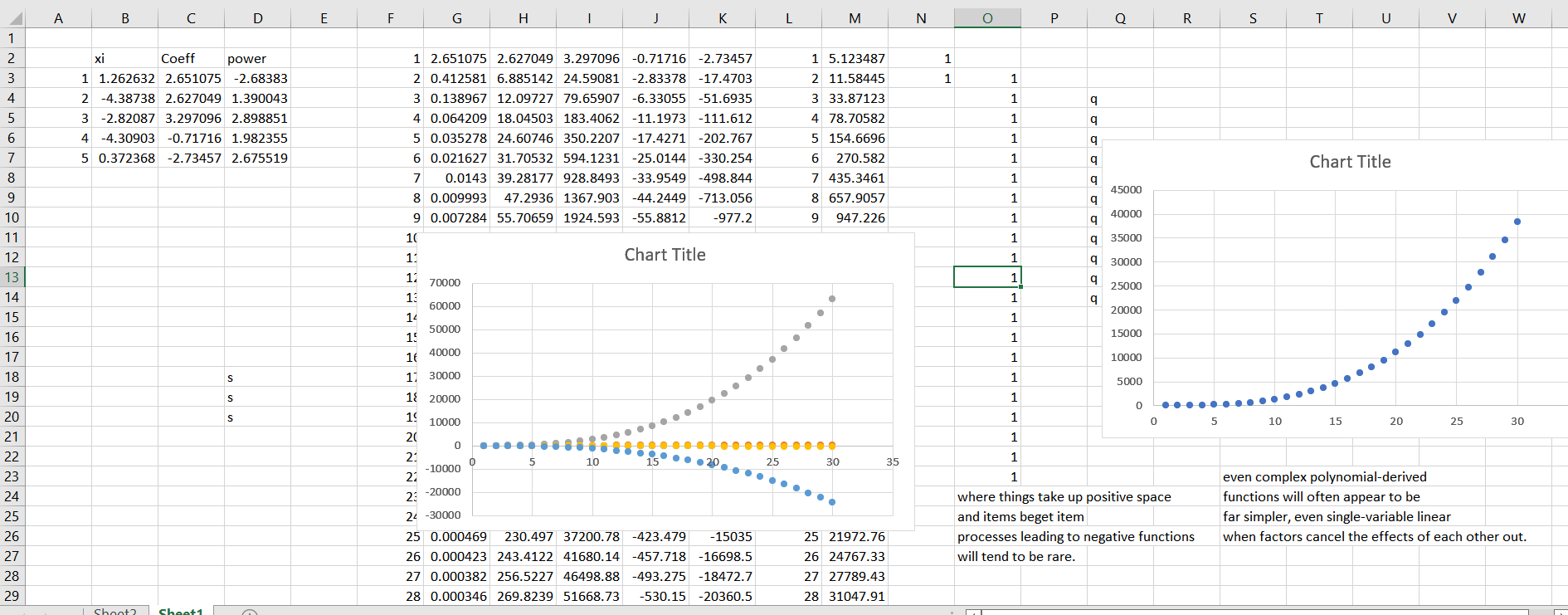This screenshot has height=615, width=1568.
Task: Click the 35 x-axis label in chart
Action: click(x=893, y=462)
